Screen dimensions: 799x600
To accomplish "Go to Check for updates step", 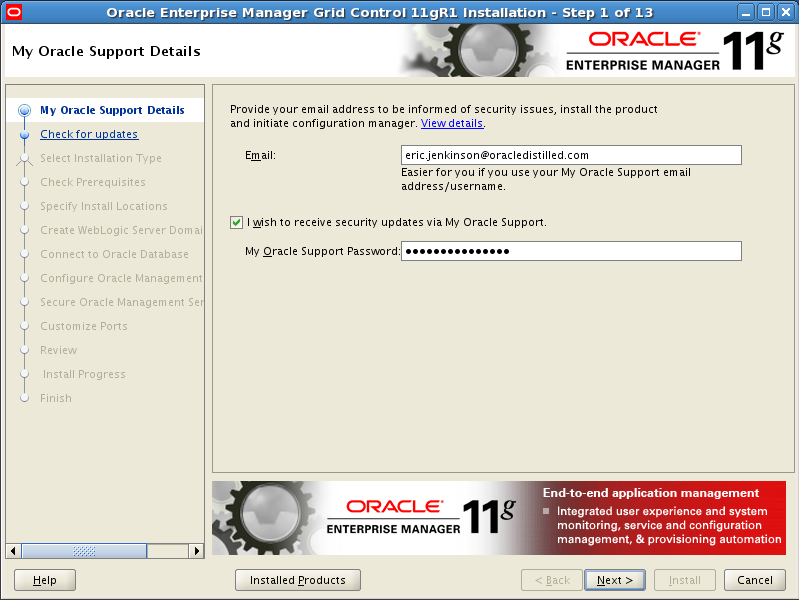I will click(89, 134).
